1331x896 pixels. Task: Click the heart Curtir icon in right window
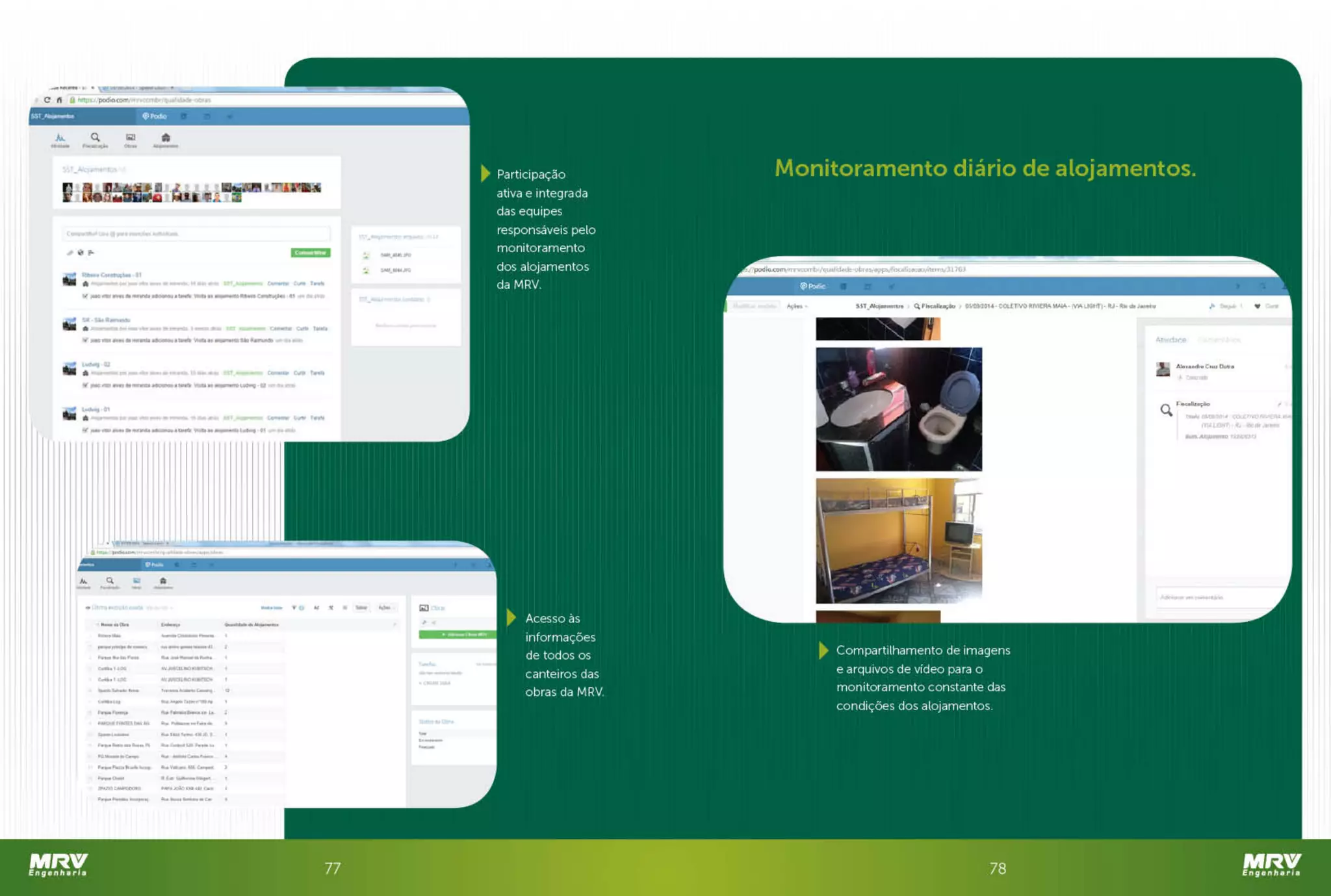click(x=1257, y=306)
